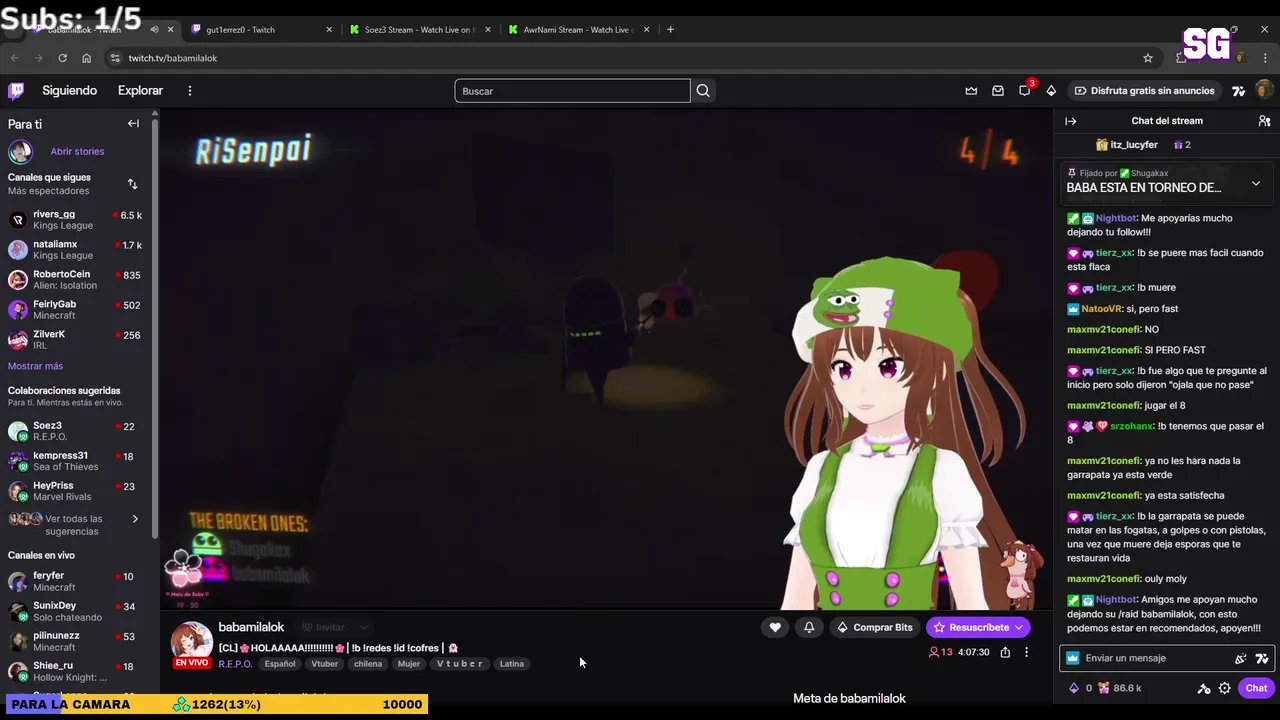Open chat settings gear icon
Viewport: 1280px width, 720px height.
(1225, 688)
